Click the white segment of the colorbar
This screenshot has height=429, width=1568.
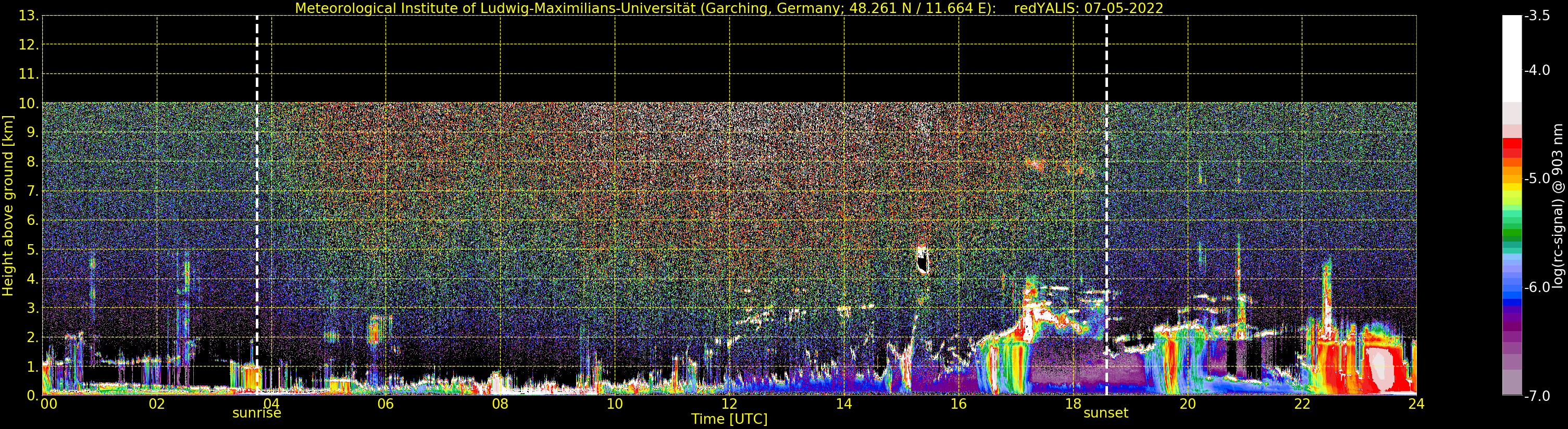1512,58
